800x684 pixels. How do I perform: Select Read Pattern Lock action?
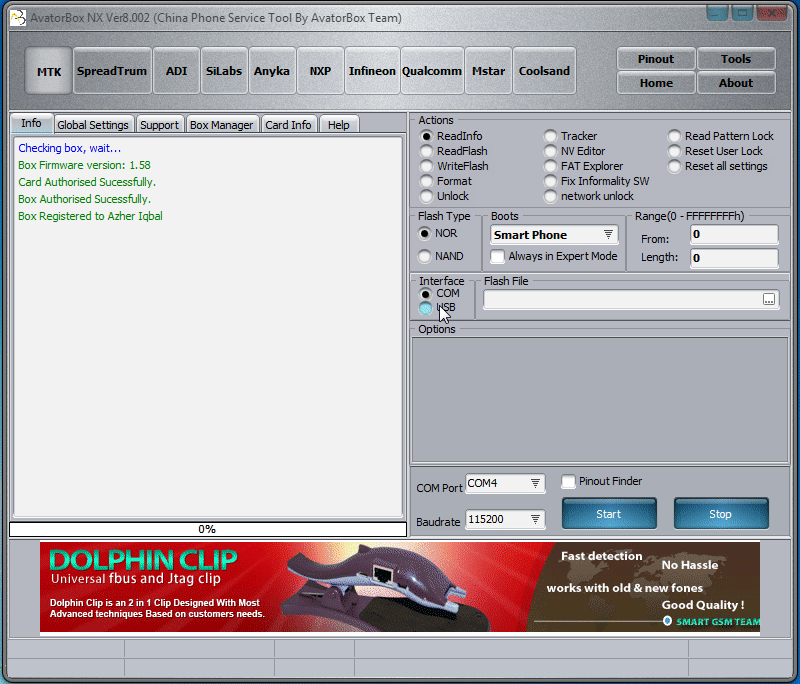pyautogui.click(x=721, y=136)
